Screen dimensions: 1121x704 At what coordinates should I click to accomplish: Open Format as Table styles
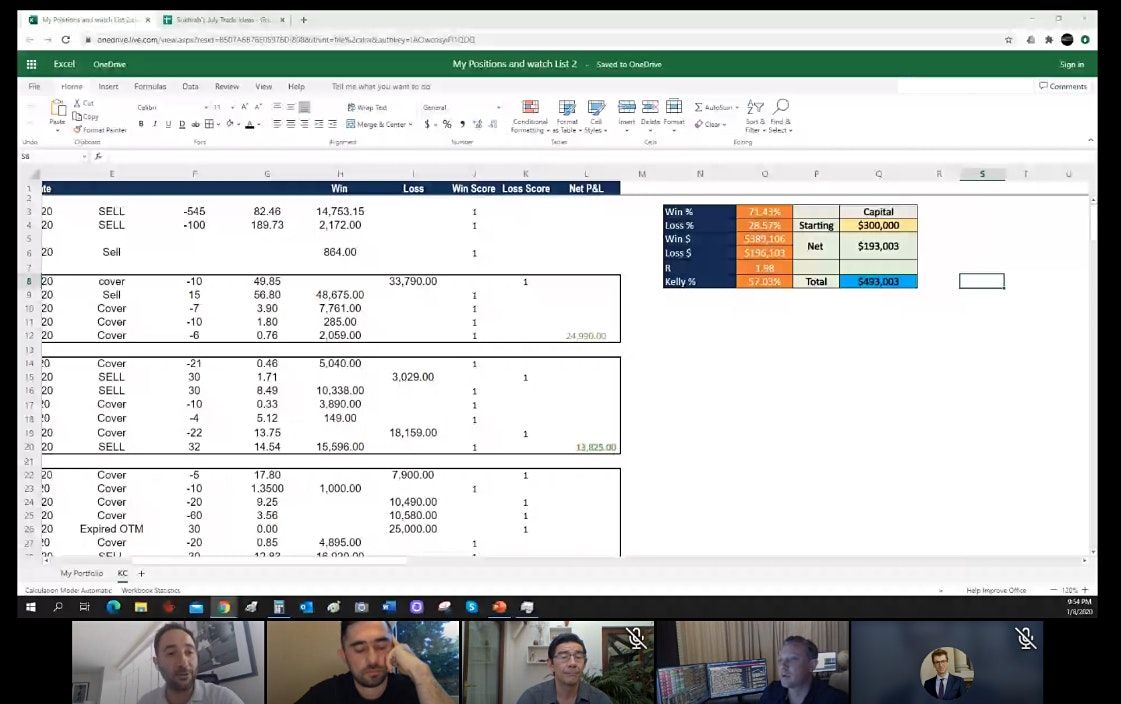pyautogui.click(x=567, y=108)
